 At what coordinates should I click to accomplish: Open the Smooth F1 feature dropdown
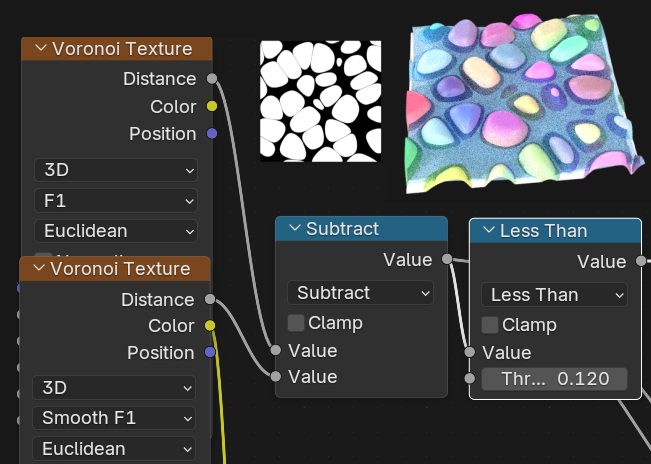click(x=114, y=418)
